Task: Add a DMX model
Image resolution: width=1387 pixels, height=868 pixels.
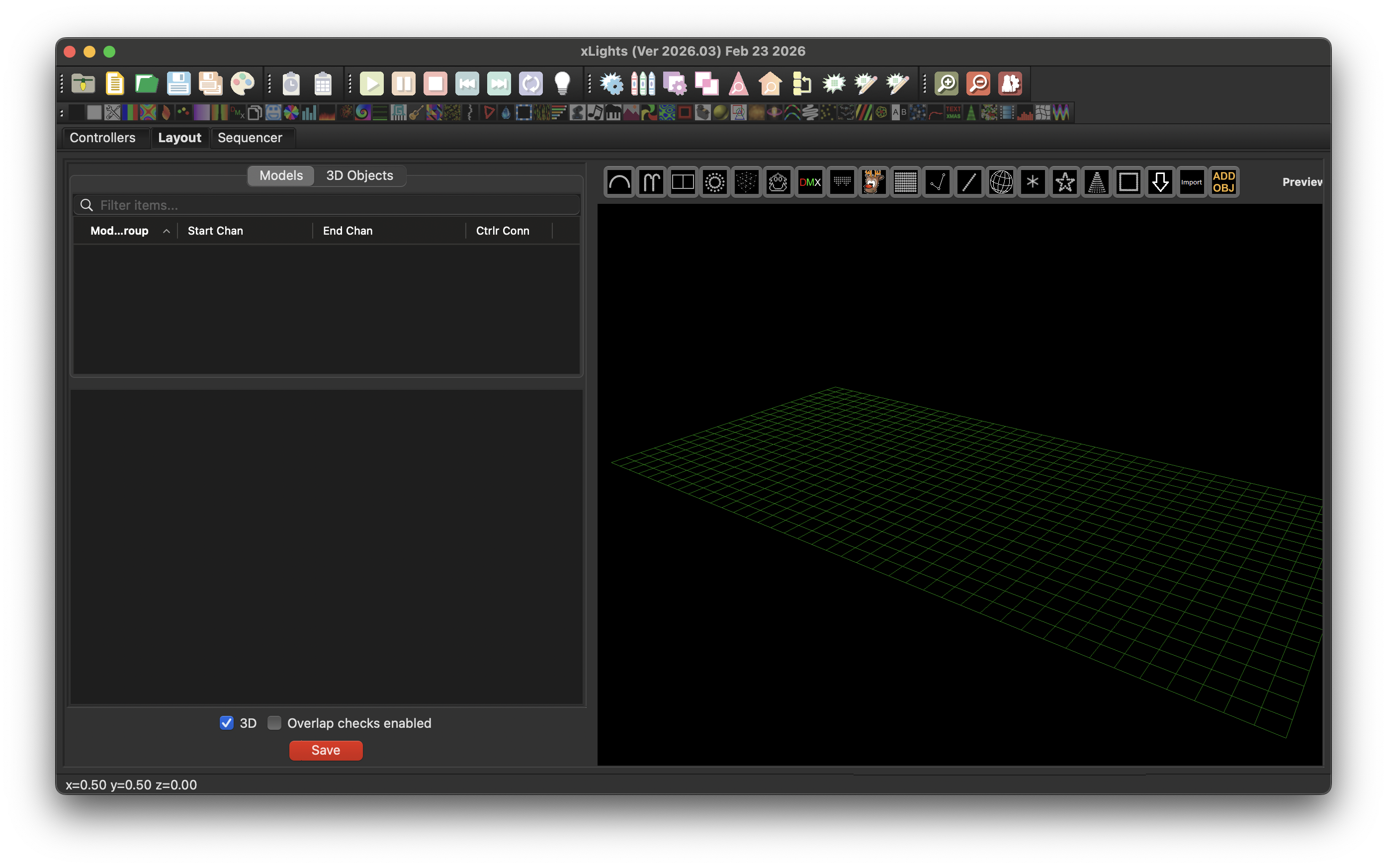Action: [810, 182]
